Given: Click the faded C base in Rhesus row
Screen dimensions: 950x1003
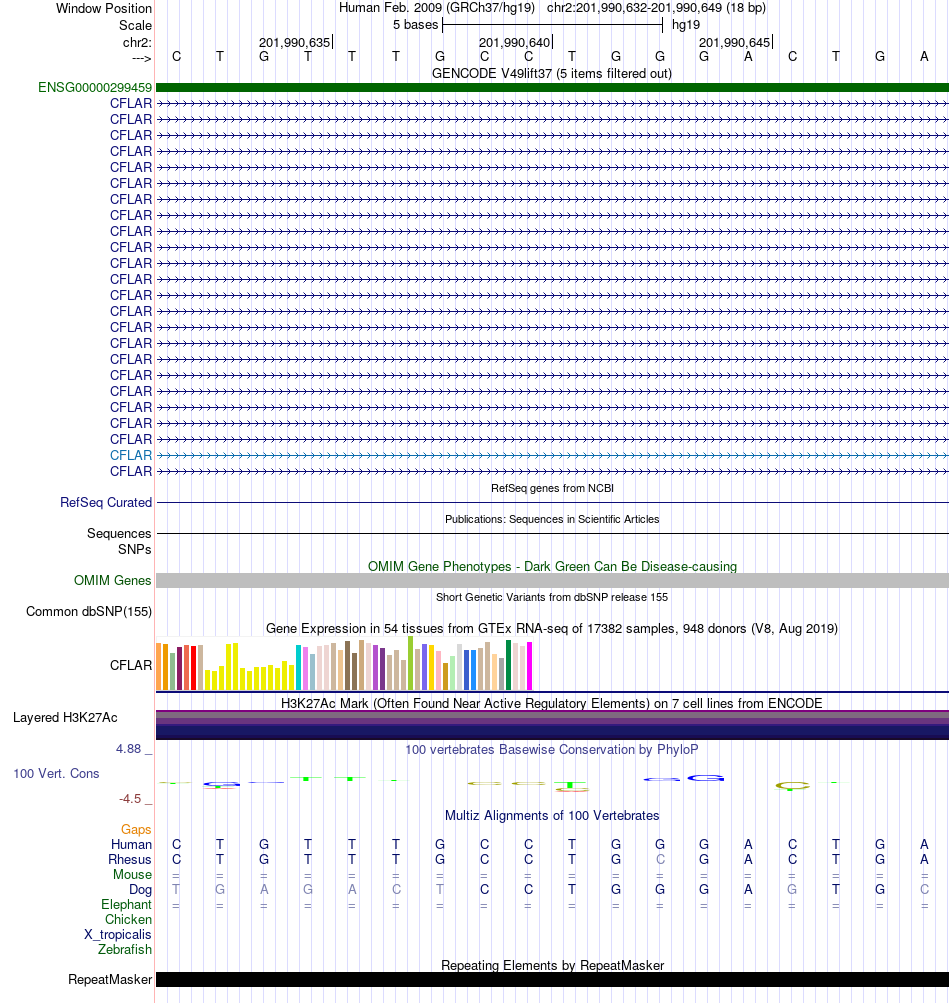Looking at the screenshot, I should (x=660, y=860).
